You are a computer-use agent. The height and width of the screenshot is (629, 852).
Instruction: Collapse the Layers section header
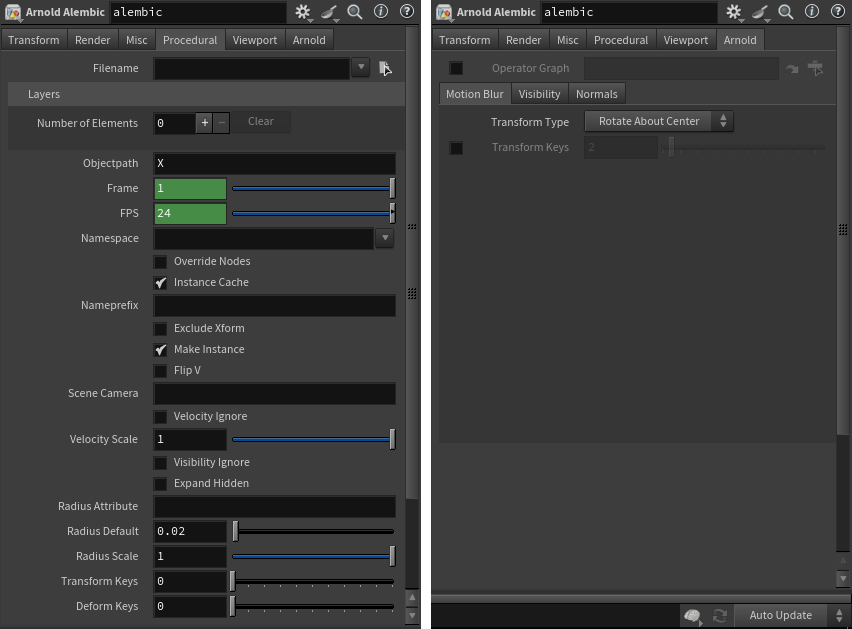click(206, 94)
